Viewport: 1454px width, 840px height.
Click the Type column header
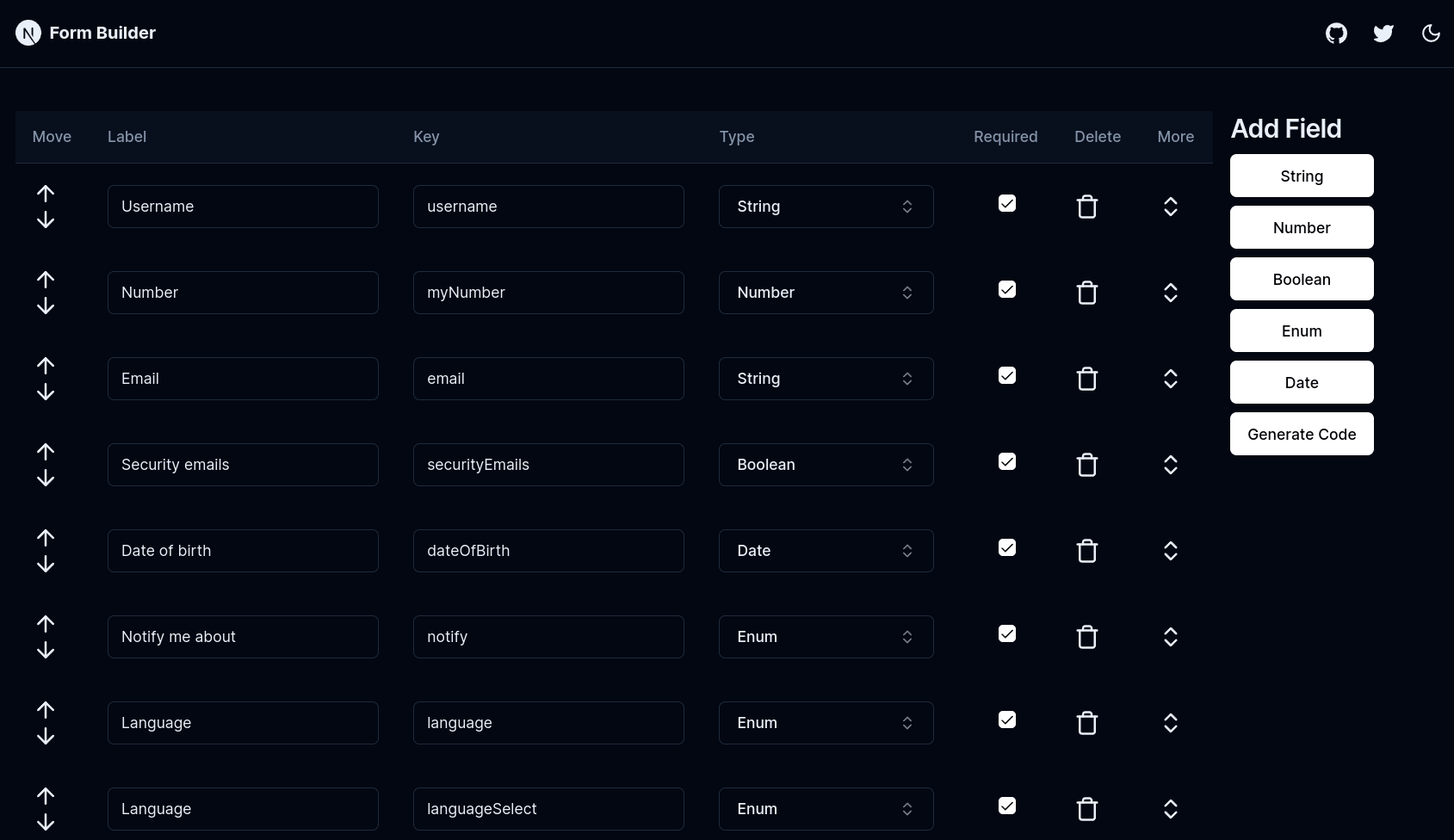737,137
